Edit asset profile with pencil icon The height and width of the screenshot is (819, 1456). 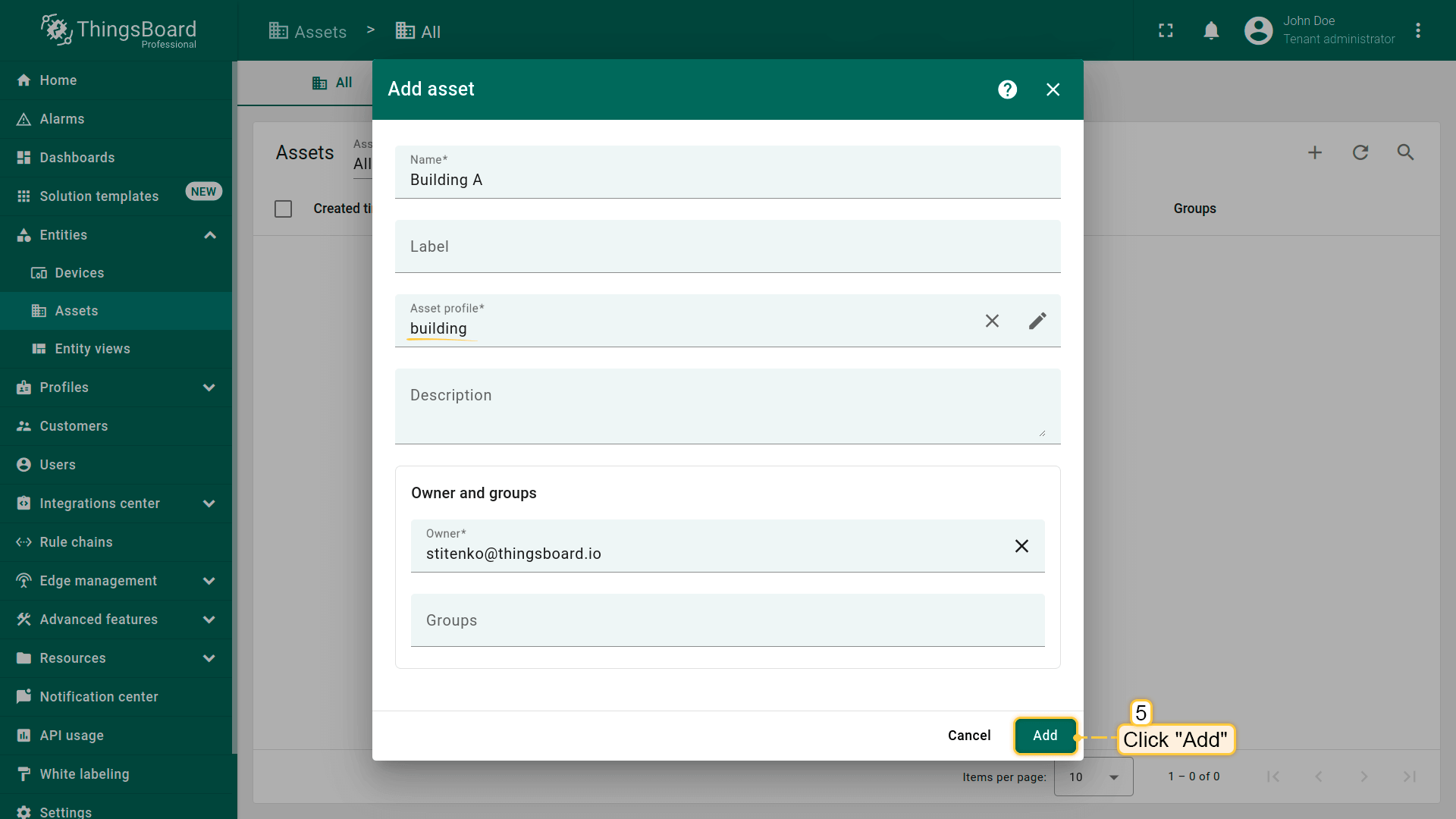tap(1037, 321)
